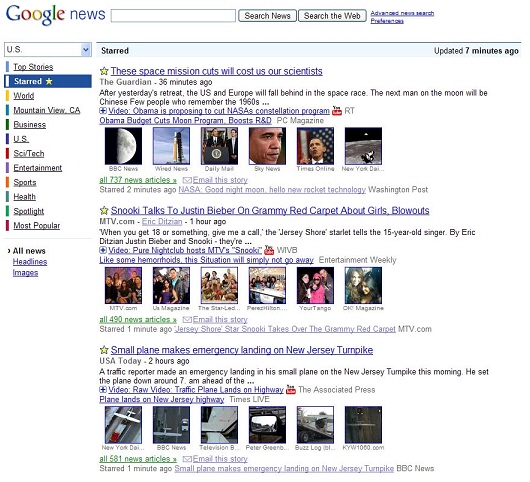Open 'These space mission cuts' headline

[x=216, y=71]
